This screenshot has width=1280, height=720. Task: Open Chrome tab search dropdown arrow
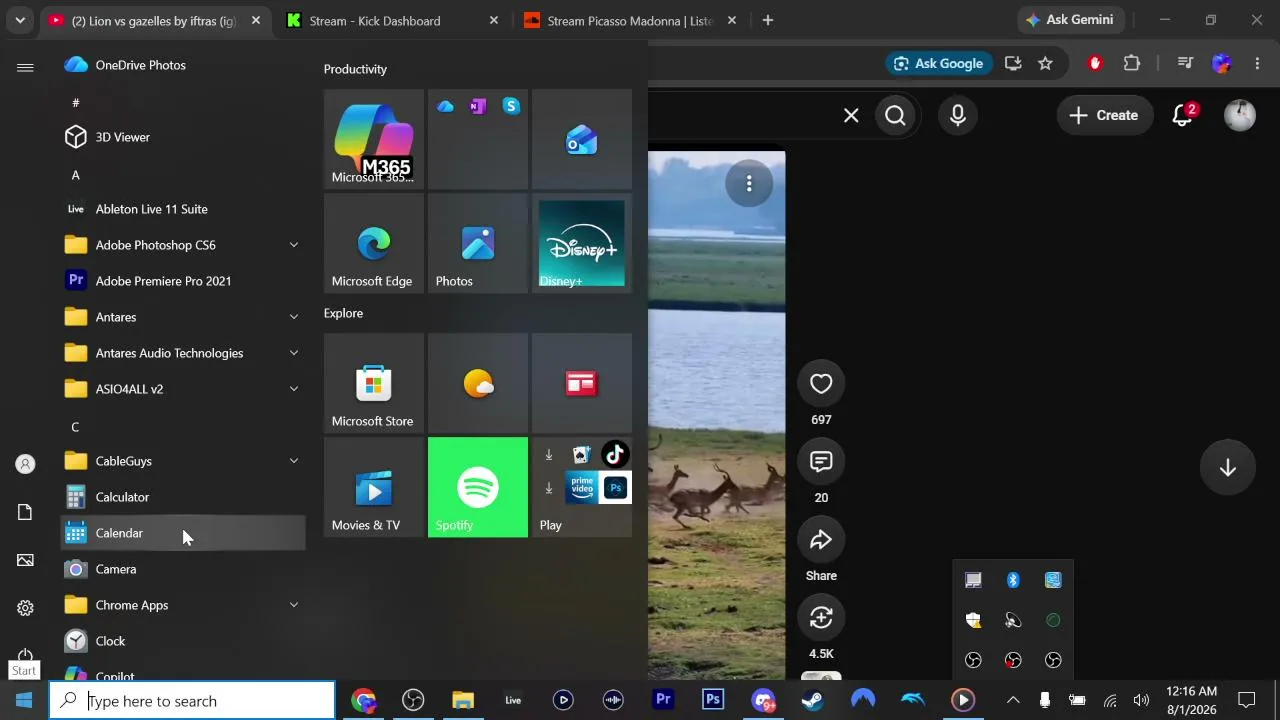coord(20,20)
